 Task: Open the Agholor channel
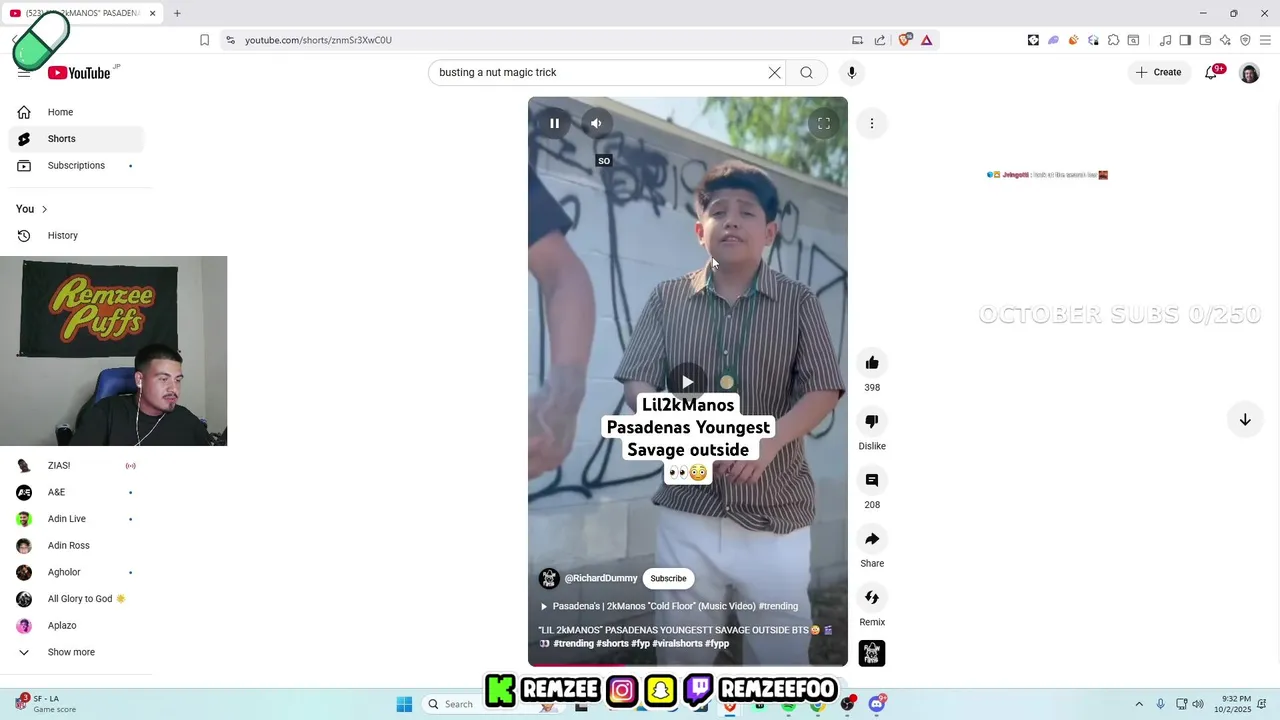76,572
